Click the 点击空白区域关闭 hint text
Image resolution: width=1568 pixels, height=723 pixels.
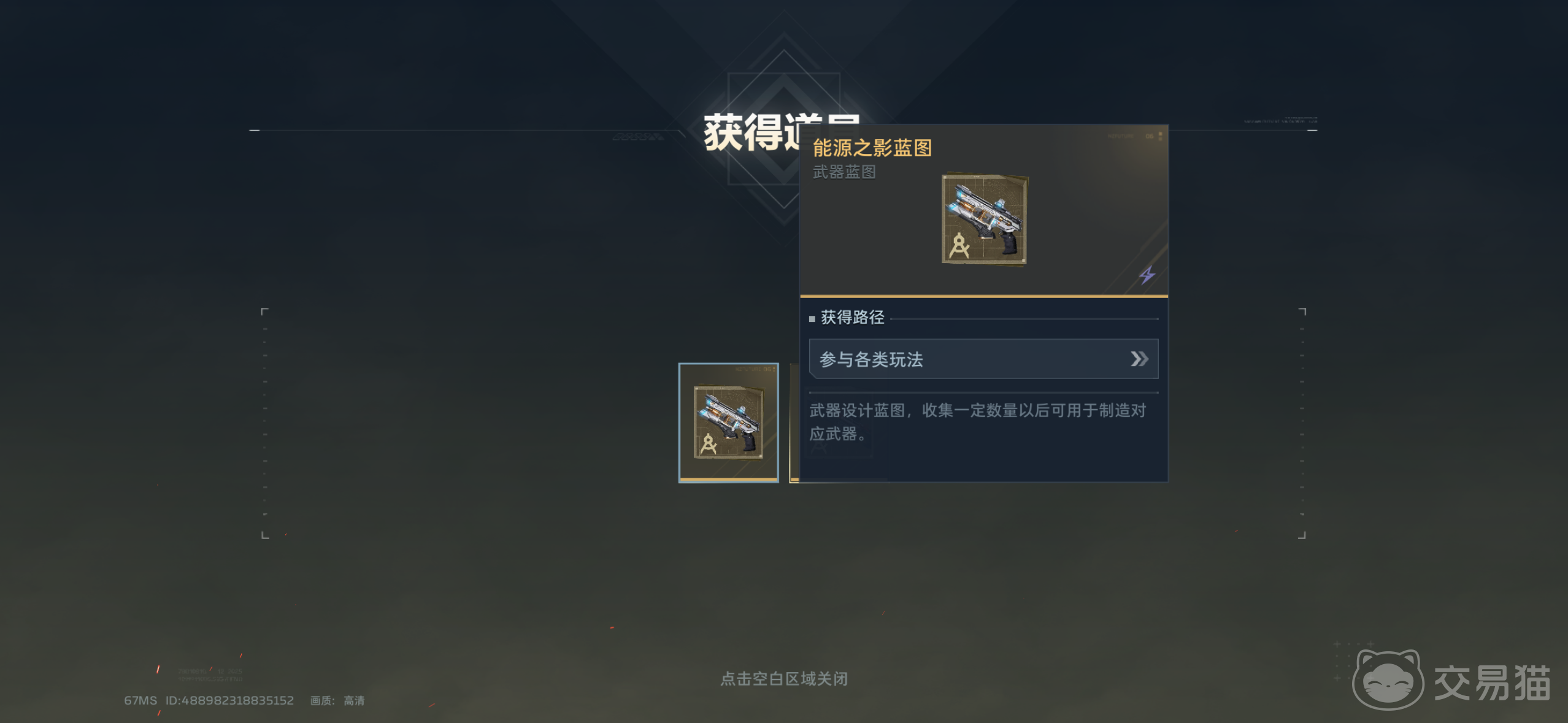coord(783,679)
